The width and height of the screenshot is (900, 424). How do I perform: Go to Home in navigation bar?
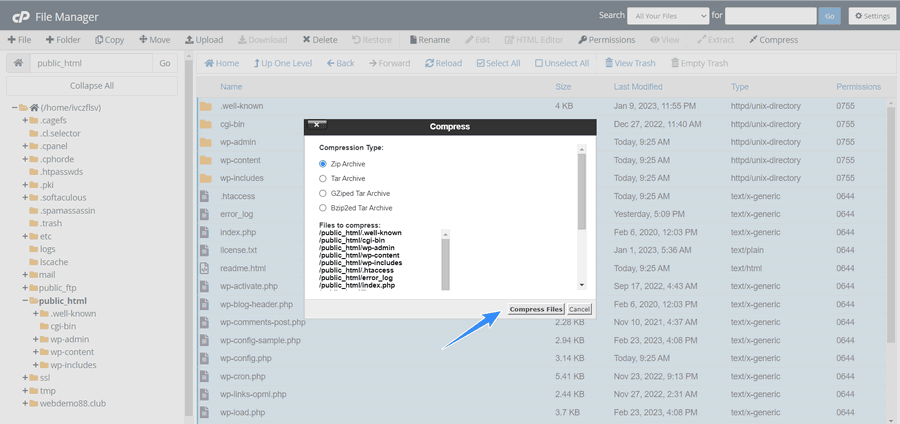(222, 63)
